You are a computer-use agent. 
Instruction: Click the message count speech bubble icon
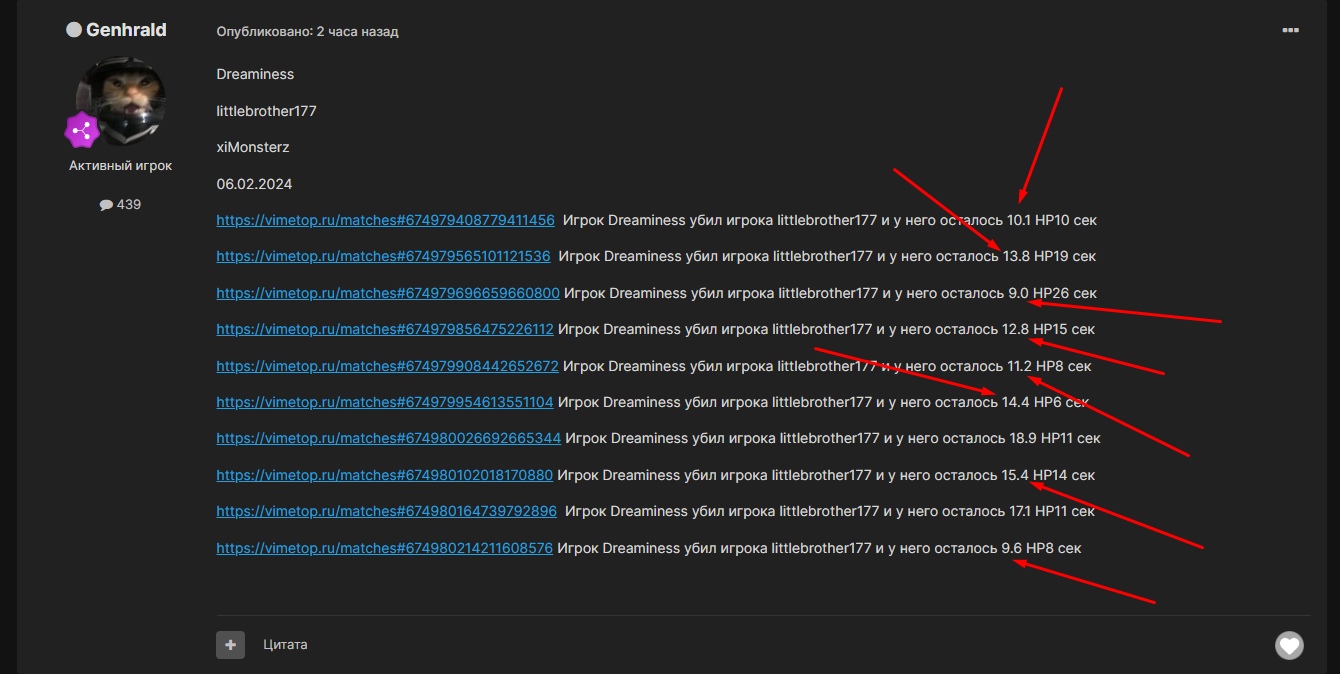pos(106,204)
